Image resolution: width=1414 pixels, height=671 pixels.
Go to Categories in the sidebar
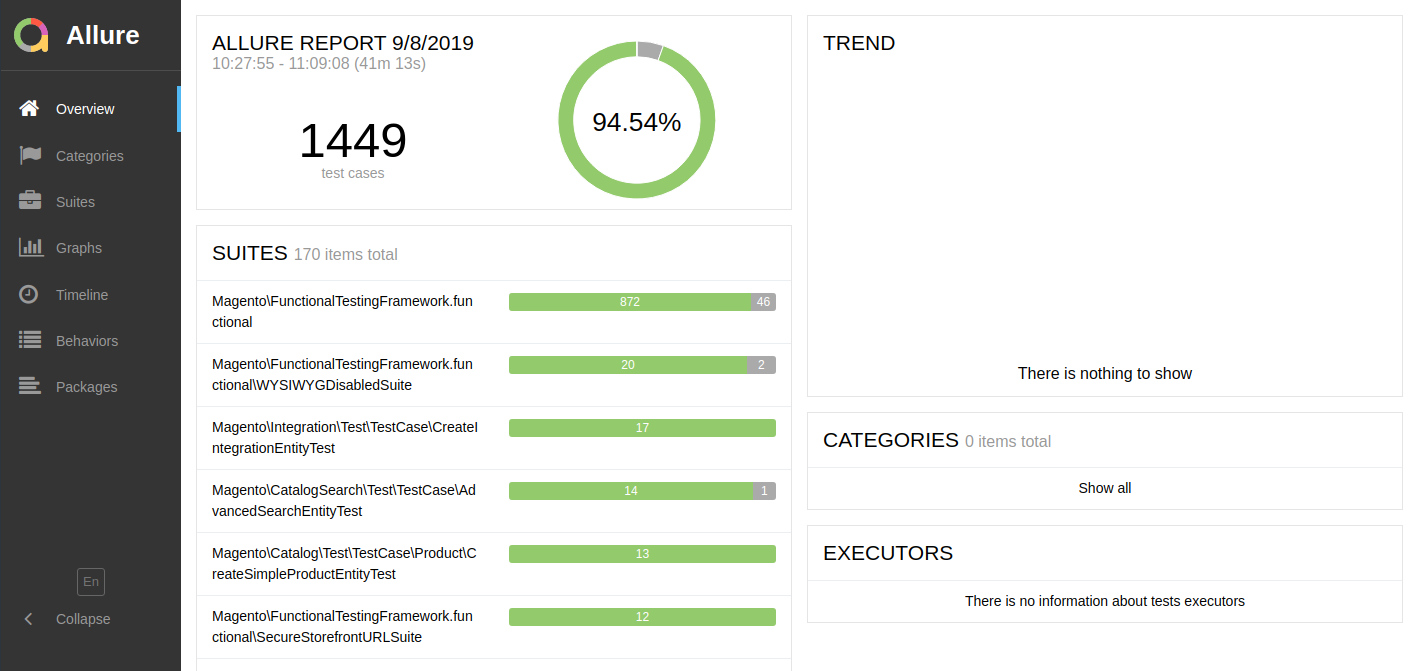[x=90, y=156]
